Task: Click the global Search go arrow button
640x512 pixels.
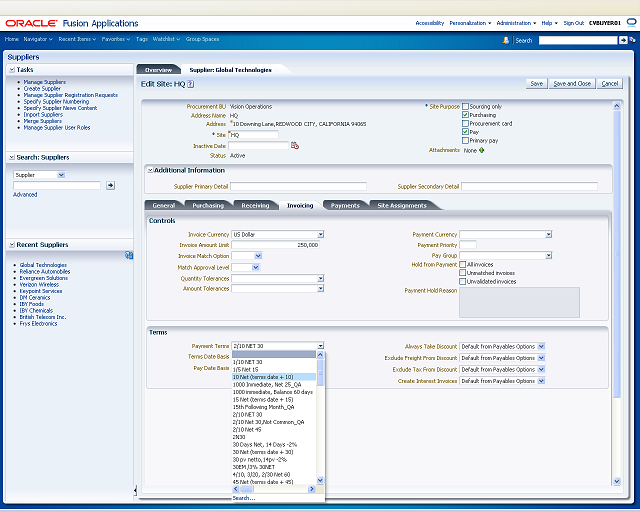Action: [623, 40]
